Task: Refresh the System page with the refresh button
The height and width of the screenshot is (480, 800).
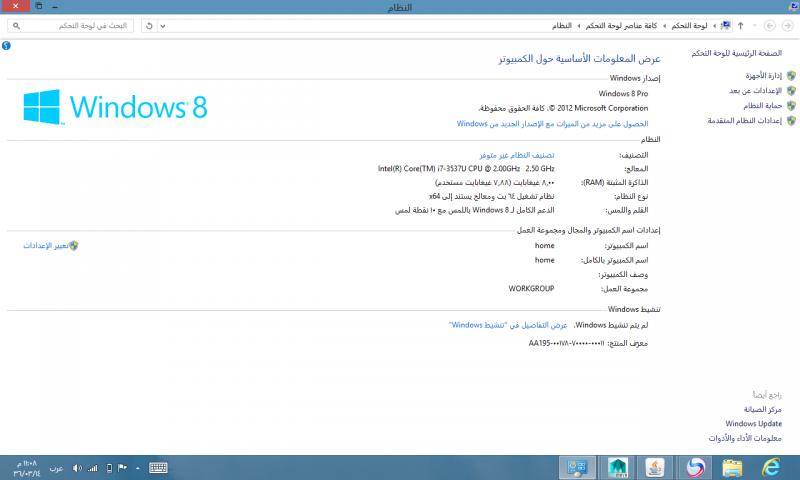Action: 149,26
